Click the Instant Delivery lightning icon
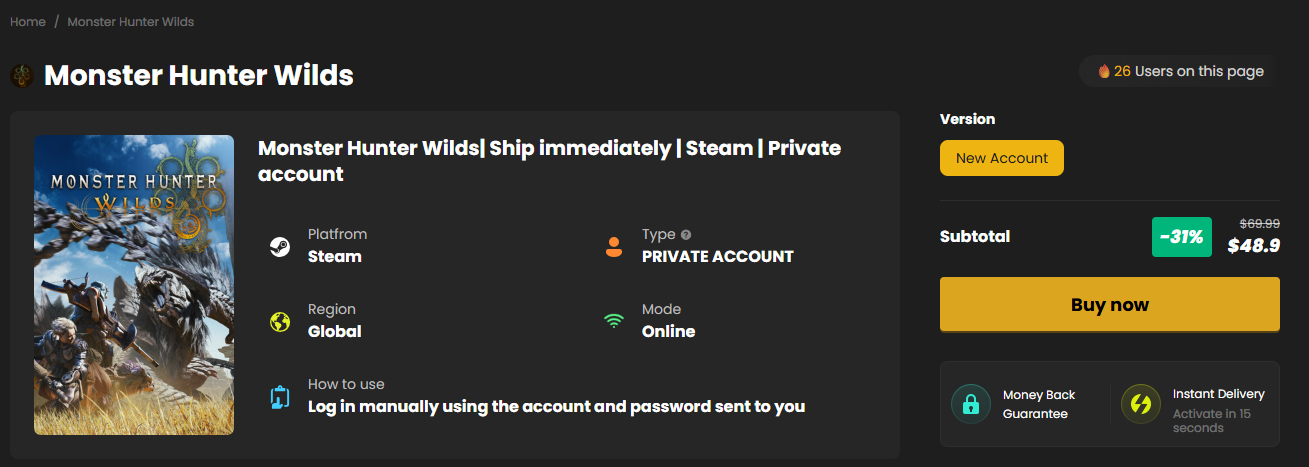Screen dimensions: 1309x467 click(x=1140, y=404)
